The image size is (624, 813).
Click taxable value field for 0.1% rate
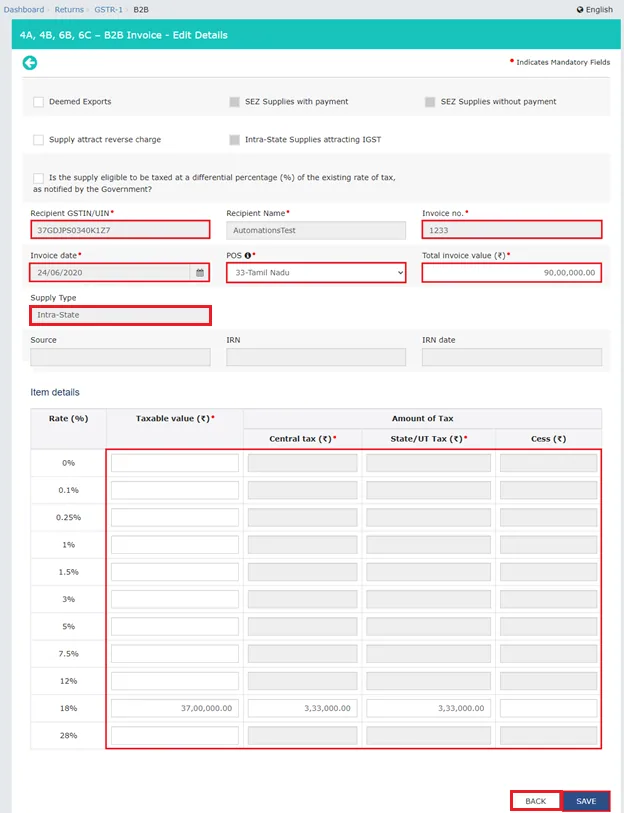pos(175,490)
